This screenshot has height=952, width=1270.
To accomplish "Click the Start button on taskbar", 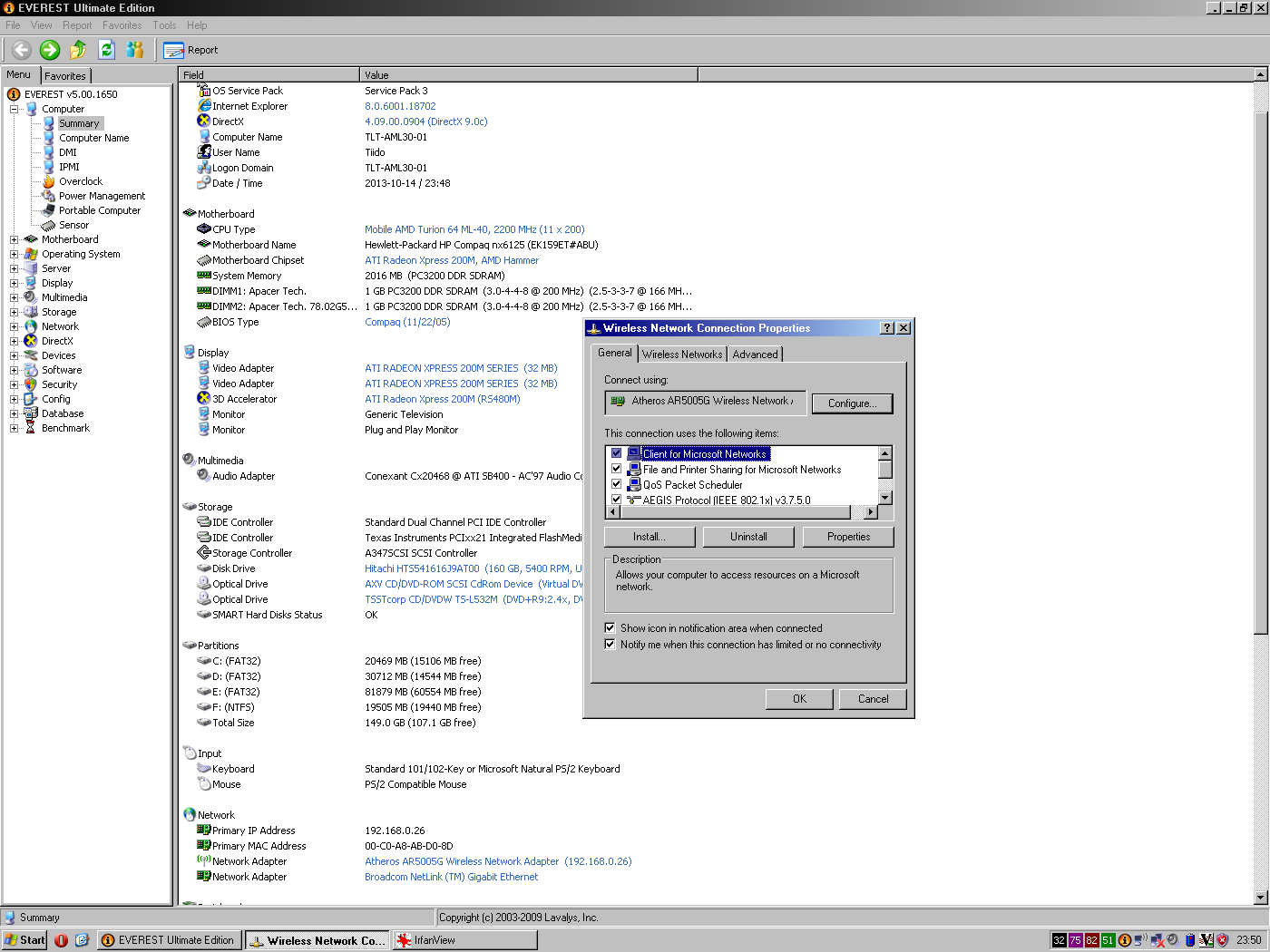I will pos(24,940).
